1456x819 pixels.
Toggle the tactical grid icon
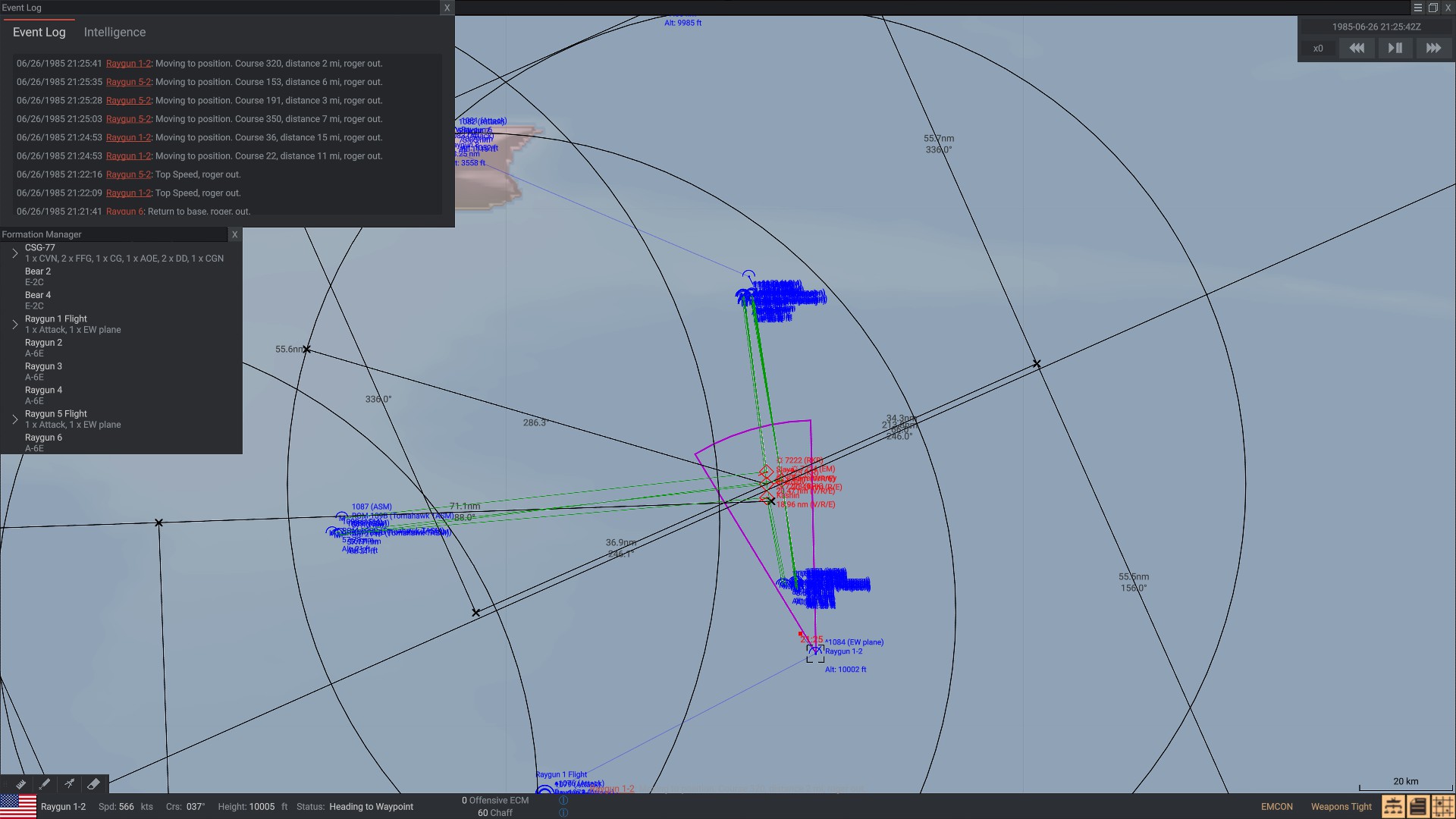1442,806
